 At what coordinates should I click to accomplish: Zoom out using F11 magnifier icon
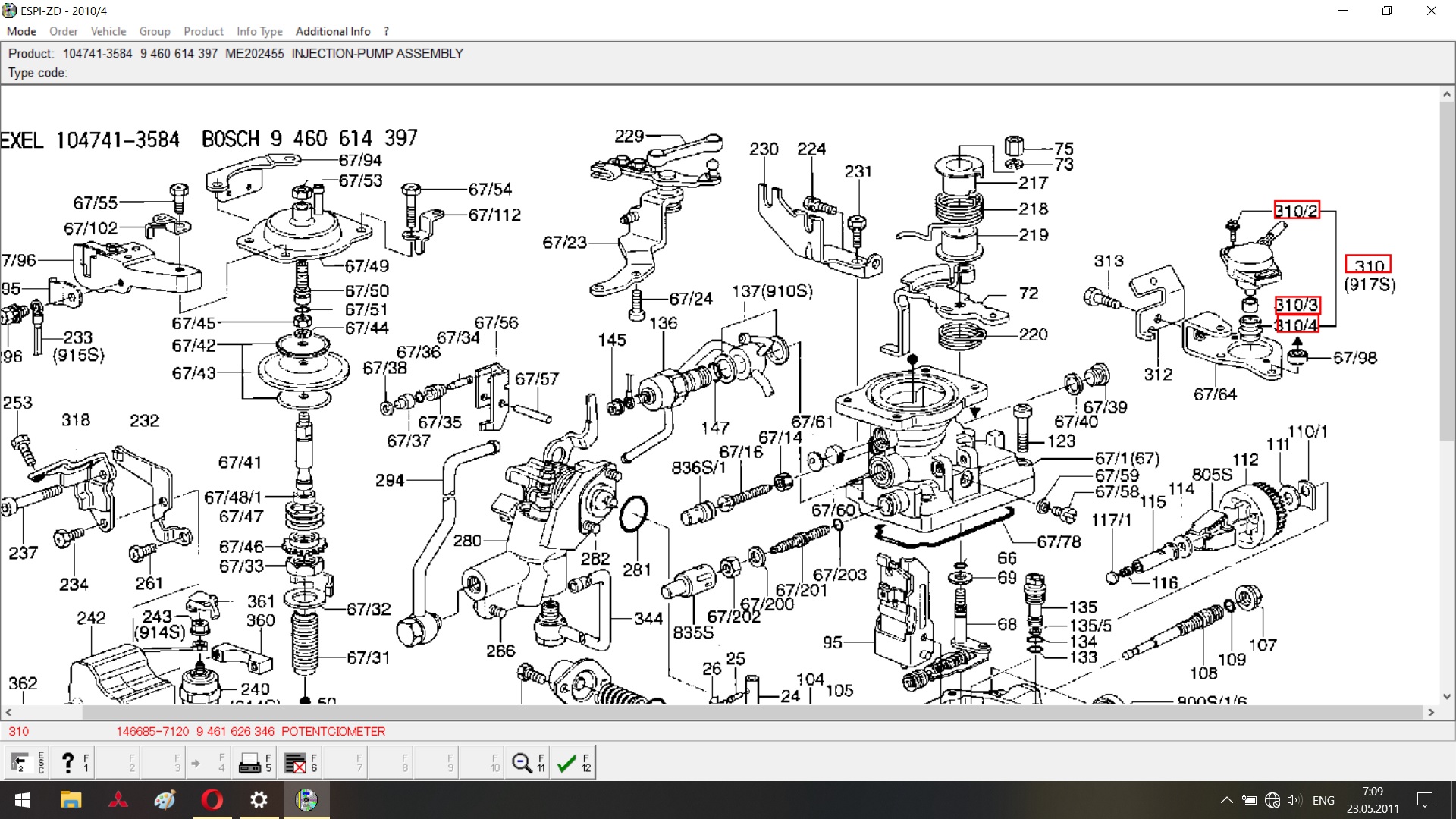528,763
